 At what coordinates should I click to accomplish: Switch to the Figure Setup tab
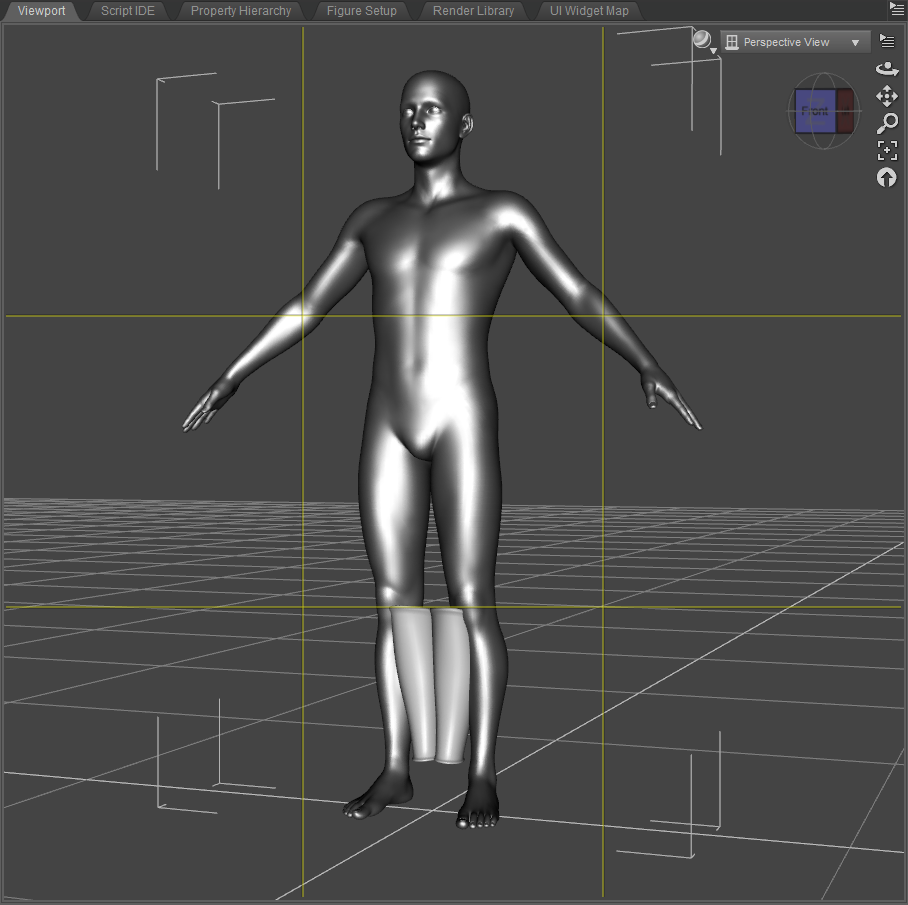(x=361, y=11)
